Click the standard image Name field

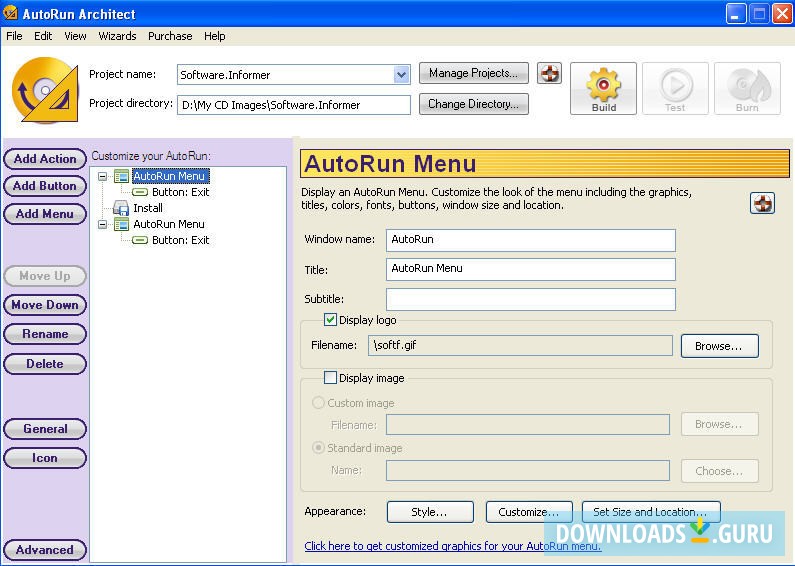pyautogui.click(x=527, y=471)
